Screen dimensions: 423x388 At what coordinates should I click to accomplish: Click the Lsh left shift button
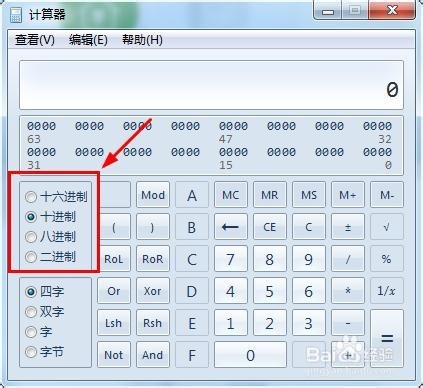(114, 323)
